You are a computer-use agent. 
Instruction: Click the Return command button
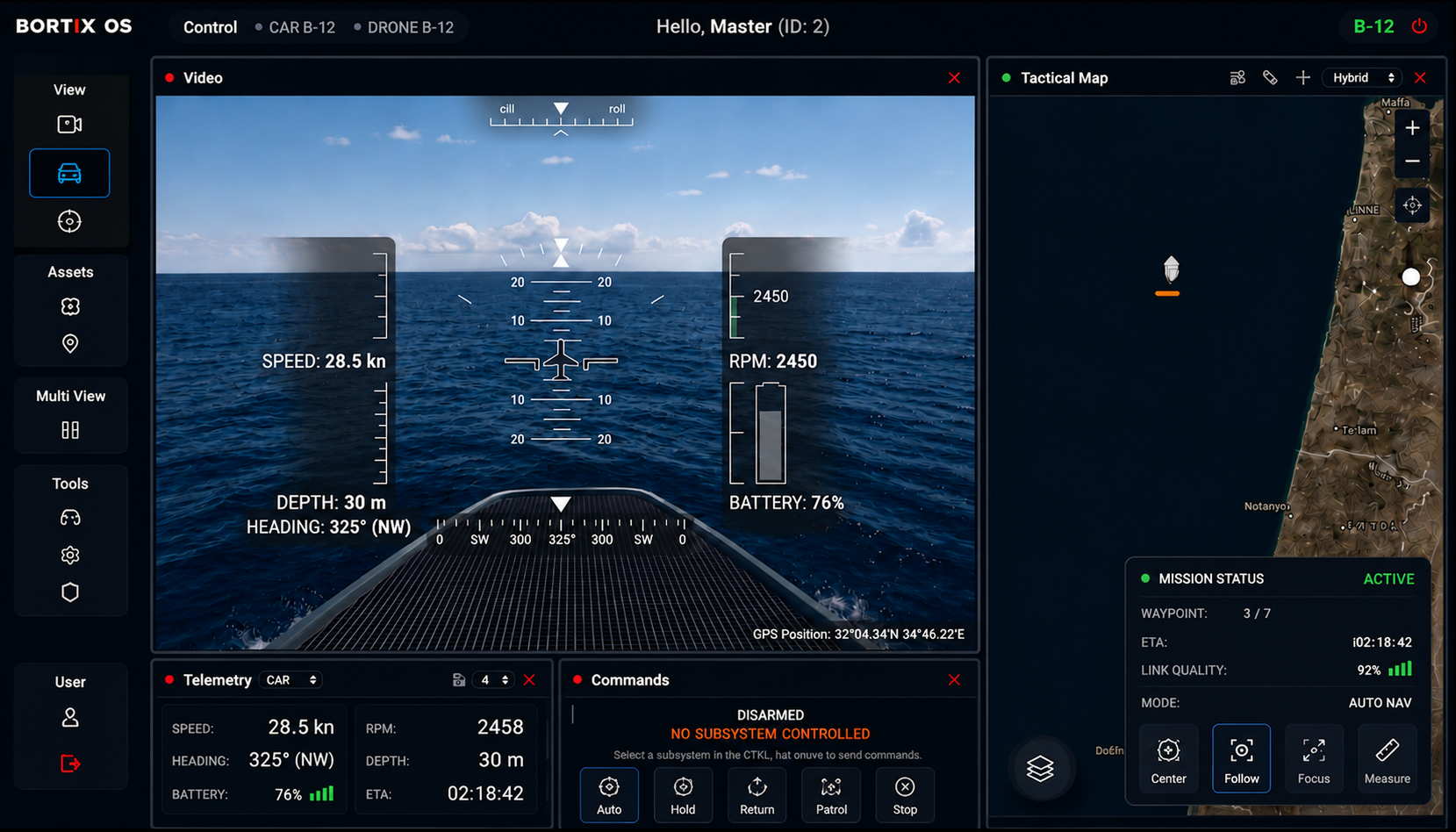click(757, 795)
